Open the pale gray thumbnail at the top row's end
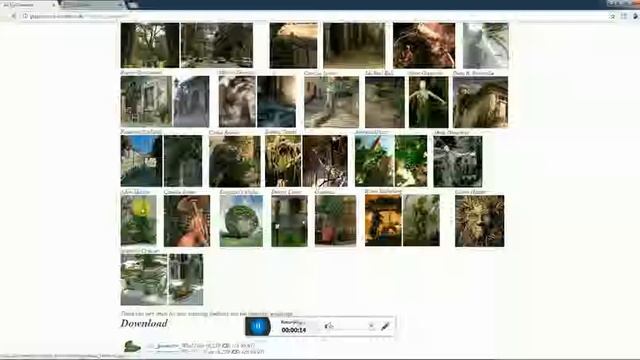The width and height of the screenshot is (640, 360). (x=486, y=45)
